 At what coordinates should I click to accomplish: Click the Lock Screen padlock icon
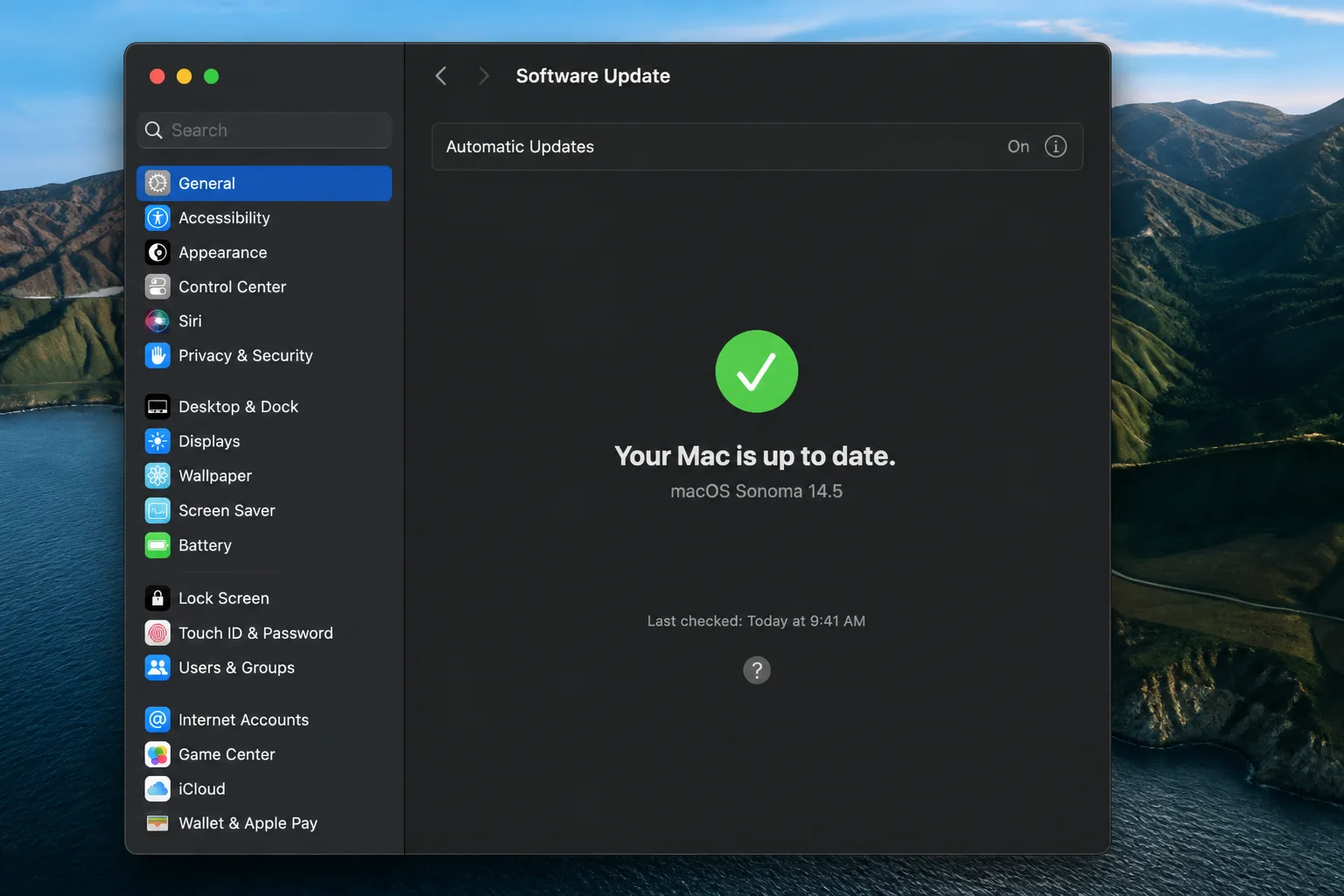coord(157,598)
